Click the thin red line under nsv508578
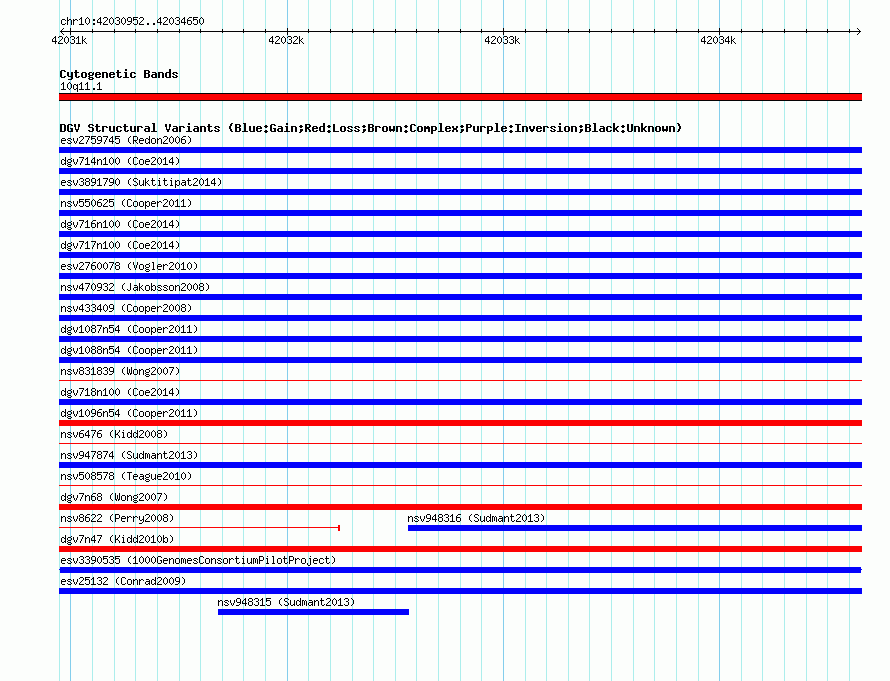The width and height of the screenshot is (890, 681). (x=460, y=485)
